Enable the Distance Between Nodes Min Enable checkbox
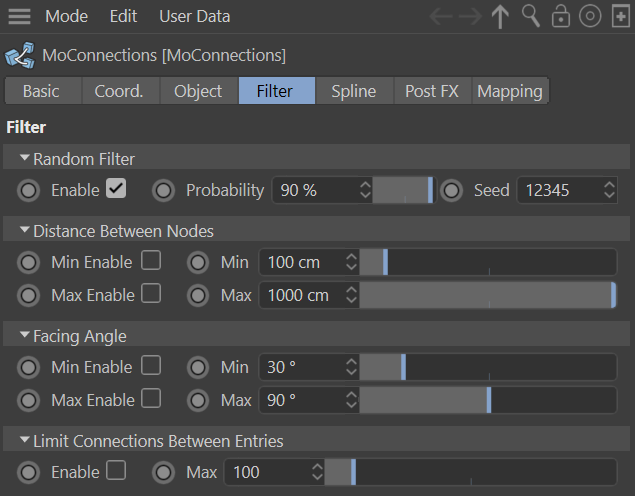The image size is (635, 496). [150, 261]
